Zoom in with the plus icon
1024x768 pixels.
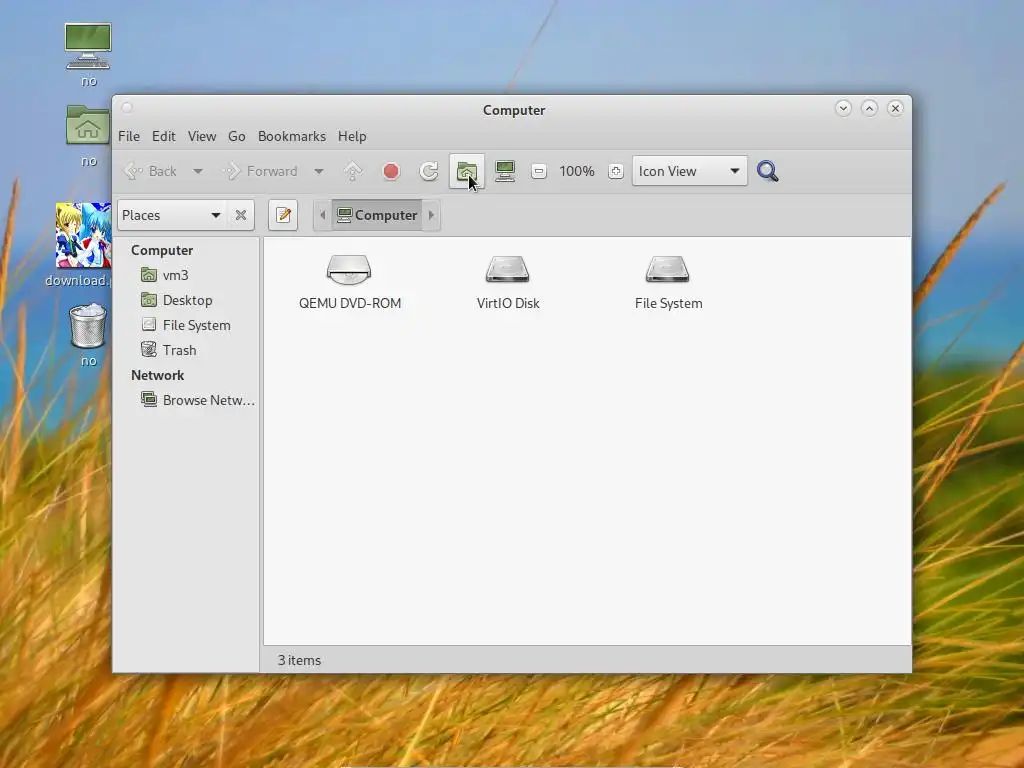[615, 171]
